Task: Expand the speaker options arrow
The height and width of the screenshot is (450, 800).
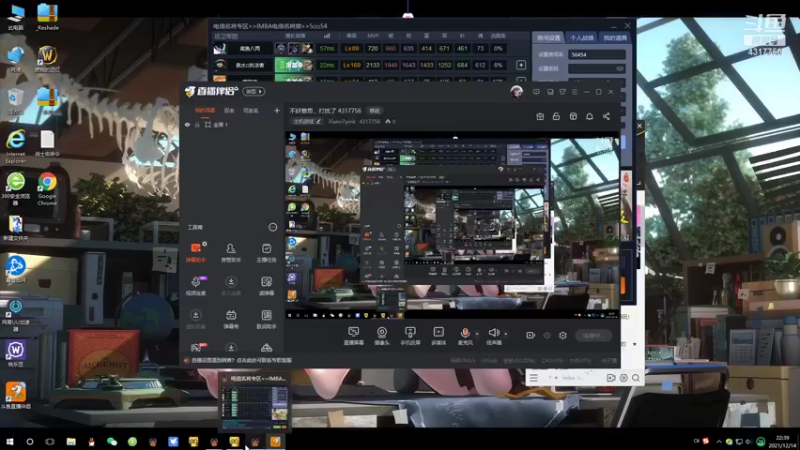Action: point(506,334)
